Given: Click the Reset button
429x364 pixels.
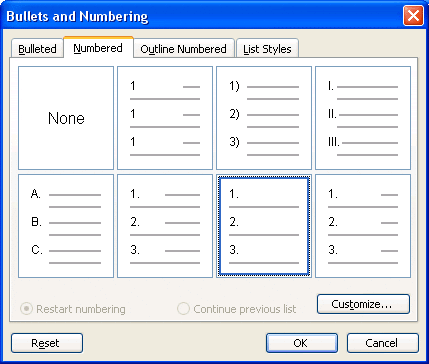Looking at the screenshot, I should [x=47, y=343].
